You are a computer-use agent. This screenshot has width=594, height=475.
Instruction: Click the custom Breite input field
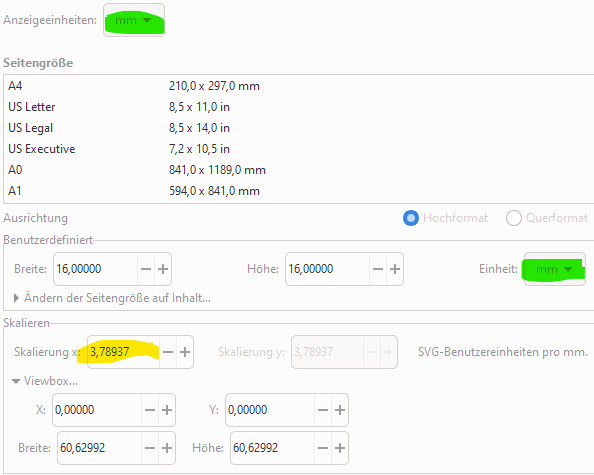pyautogui.click(x=95, y=269)
